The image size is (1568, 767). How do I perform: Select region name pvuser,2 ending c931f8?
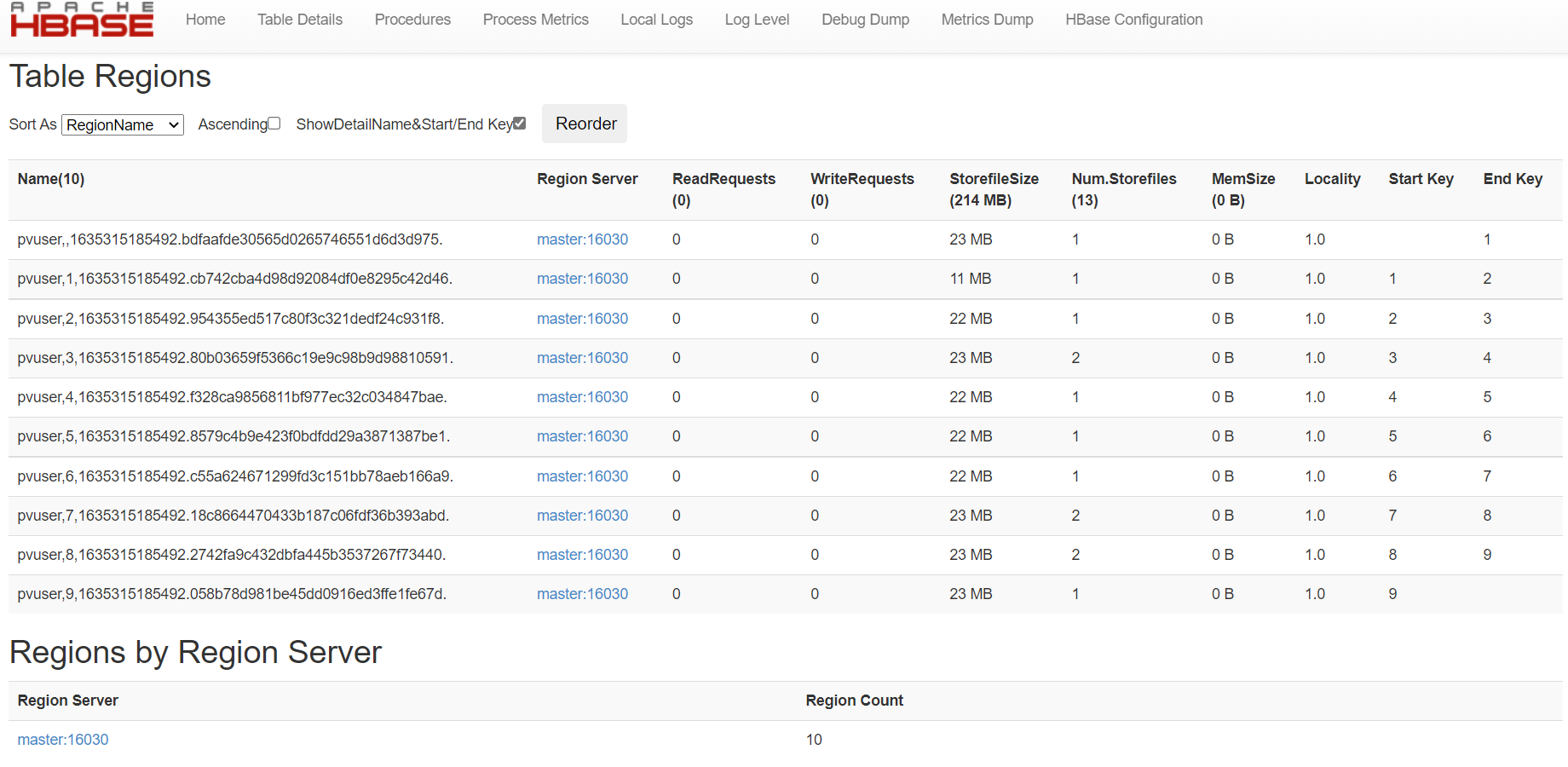click(x=231, y=319)
